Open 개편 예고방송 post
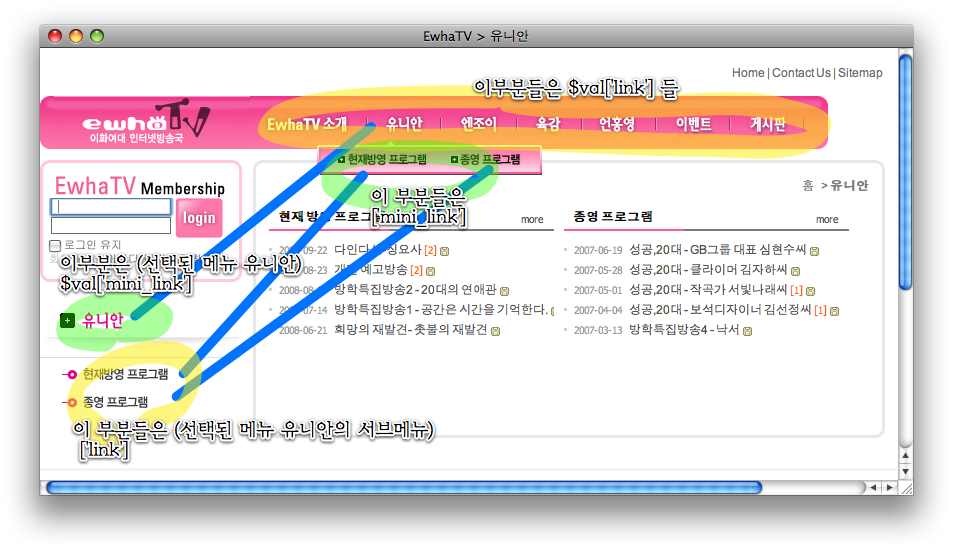Screen dimensions: 953x550 pos(371,270)
